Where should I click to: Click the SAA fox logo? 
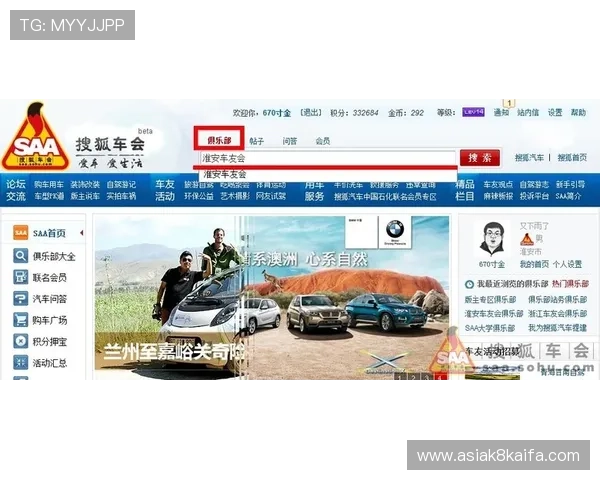tap(35, 137)
